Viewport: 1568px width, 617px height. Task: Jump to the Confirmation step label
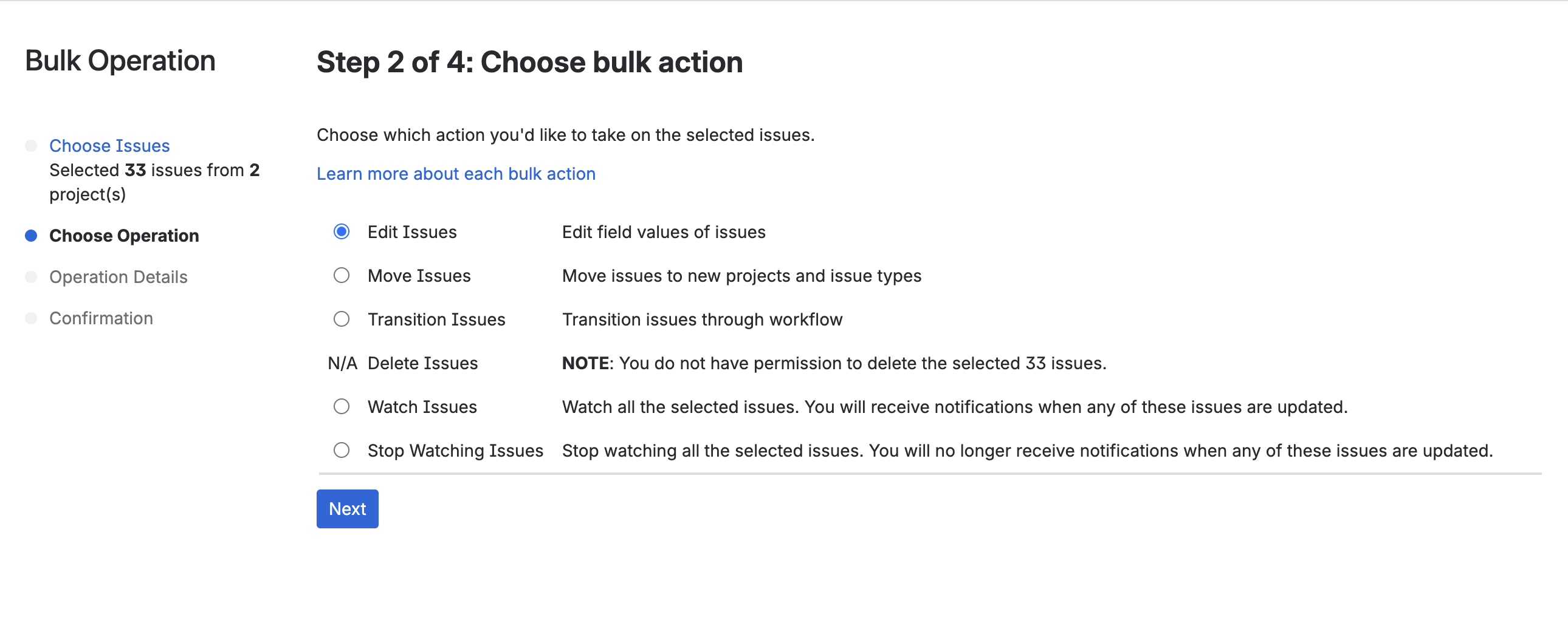point(101,319)
